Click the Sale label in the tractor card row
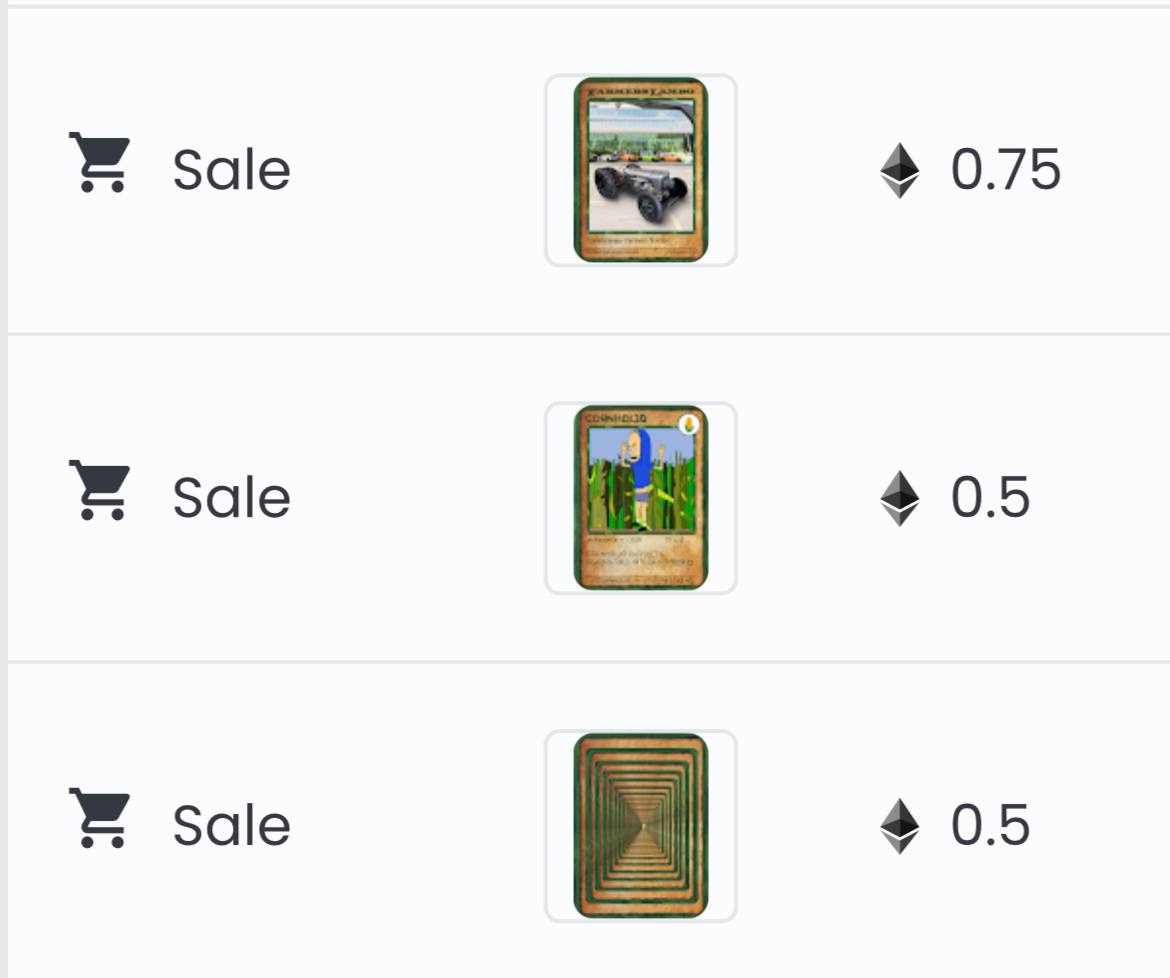The height and width of the screenshot is (978, 1170). [231, 170]
